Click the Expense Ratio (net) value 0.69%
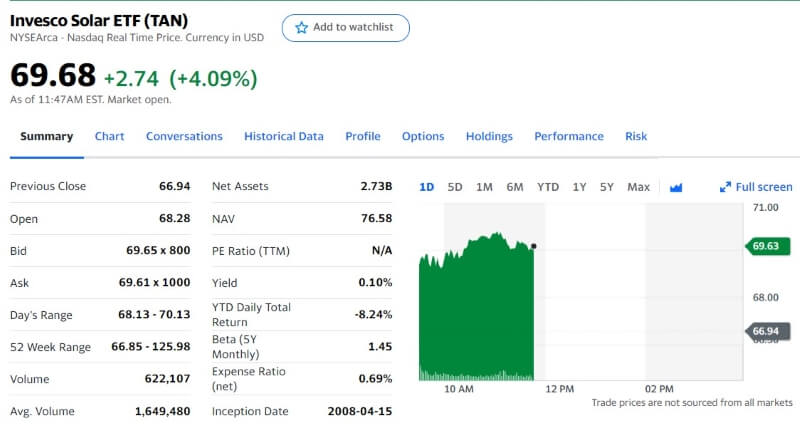Image resolution: width=800 pixels, height=426 pixels. tap(375, 379)
